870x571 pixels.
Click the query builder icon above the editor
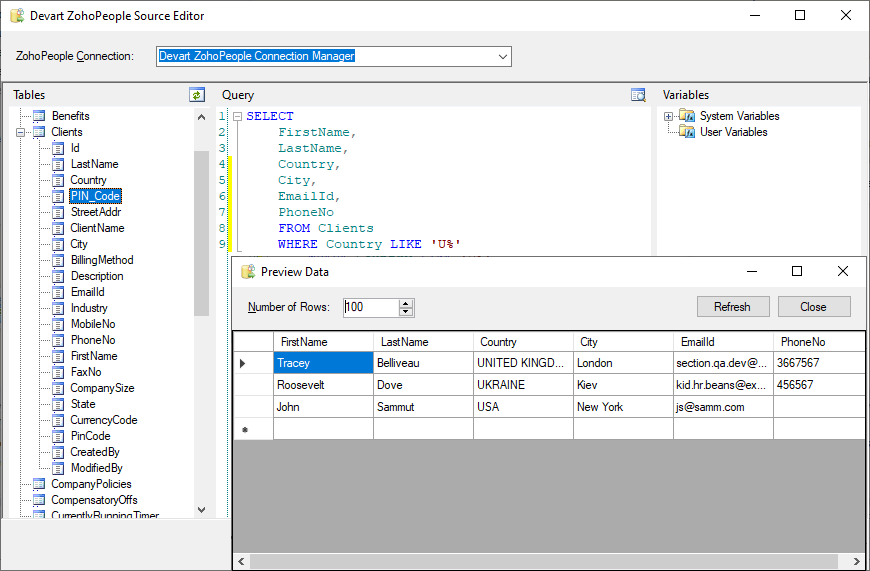point(638,95)
